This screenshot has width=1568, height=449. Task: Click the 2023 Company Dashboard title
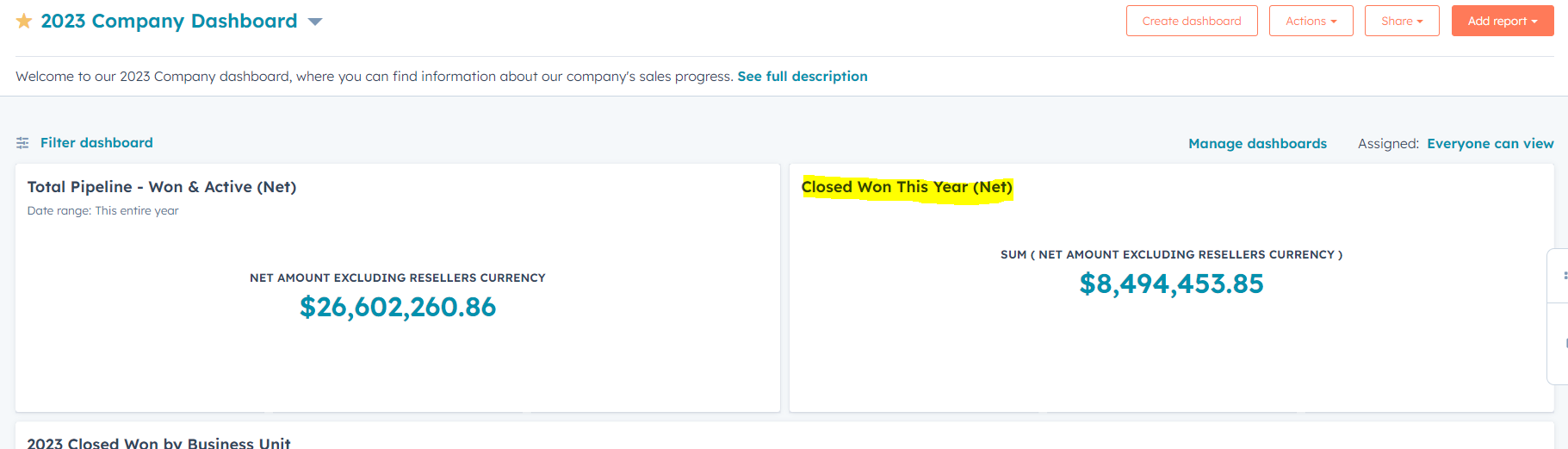coord(169,21)
